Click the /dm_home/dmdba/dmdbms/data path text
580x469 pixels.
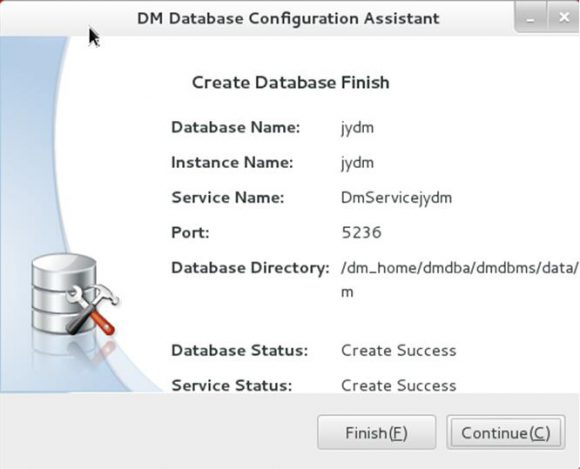coord(460,268)
